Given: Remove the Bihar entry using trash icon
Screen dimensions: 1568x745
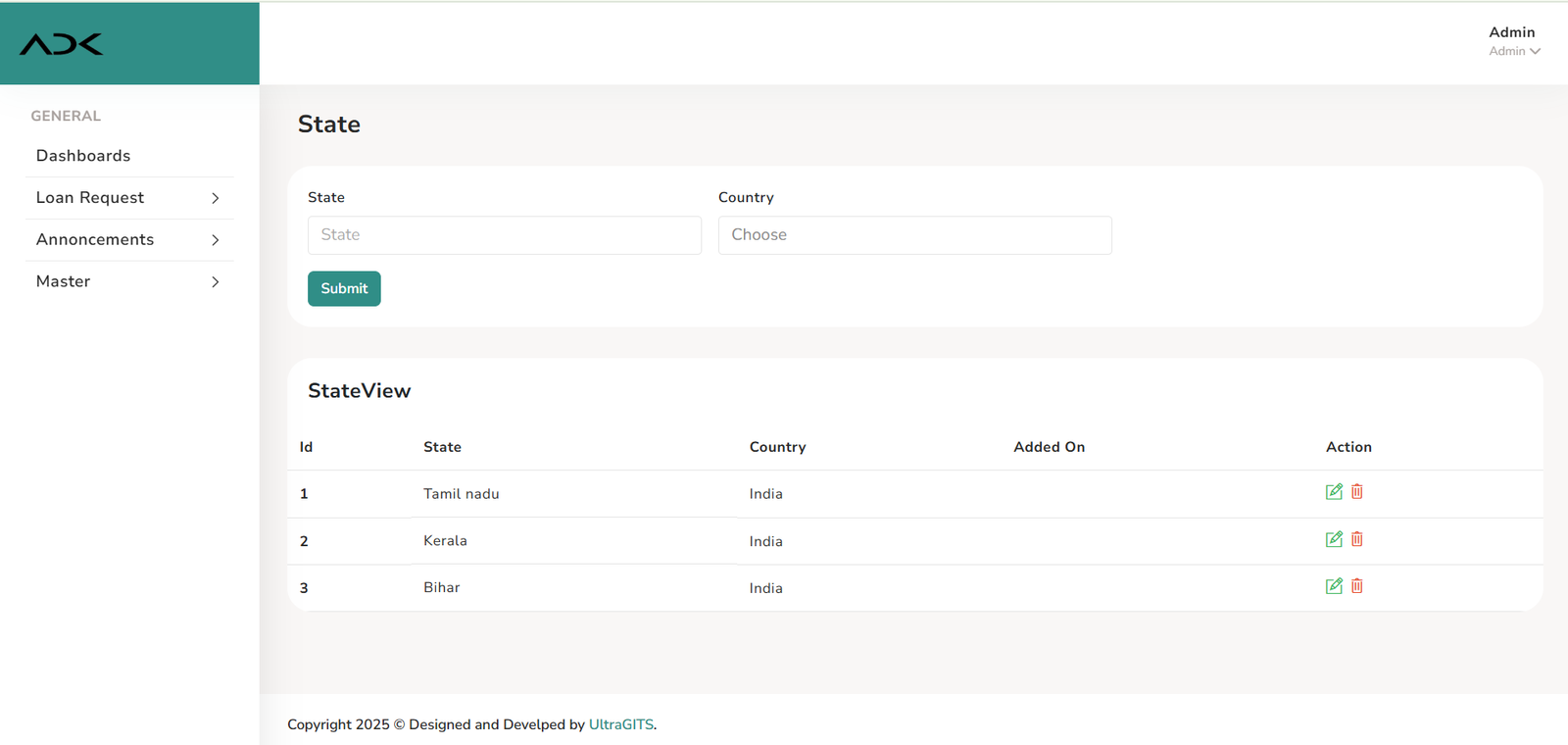Looking at the screenshot, I should 1357,586.
